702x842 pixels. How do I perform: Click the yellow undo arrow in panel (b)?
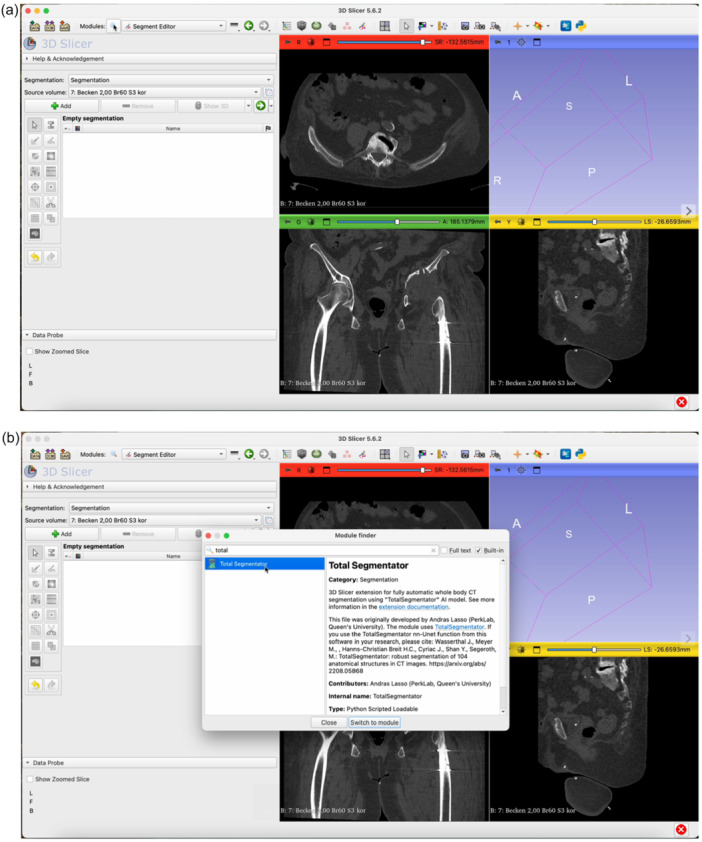35,685
